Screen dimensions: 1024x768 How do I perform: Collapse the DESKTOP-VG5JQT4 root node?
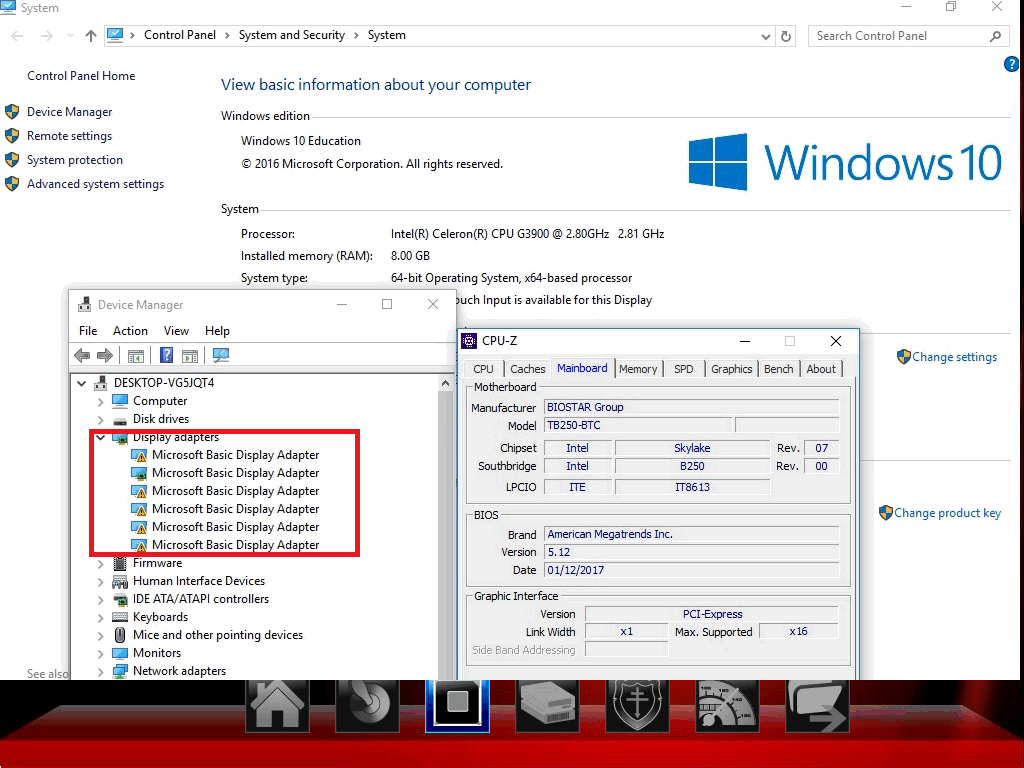pyautogui.click(x=82, y=383)
